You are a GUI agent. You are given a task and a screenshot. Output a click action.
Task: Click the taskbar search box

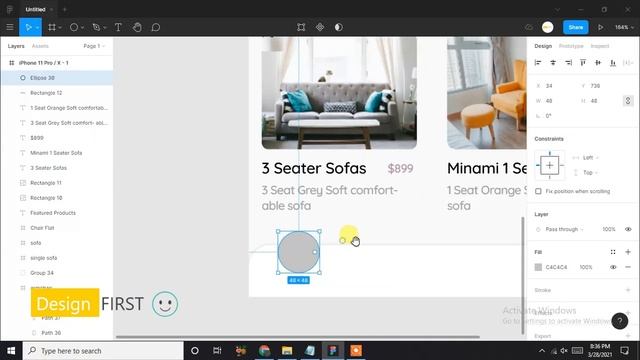coord(103,351)
